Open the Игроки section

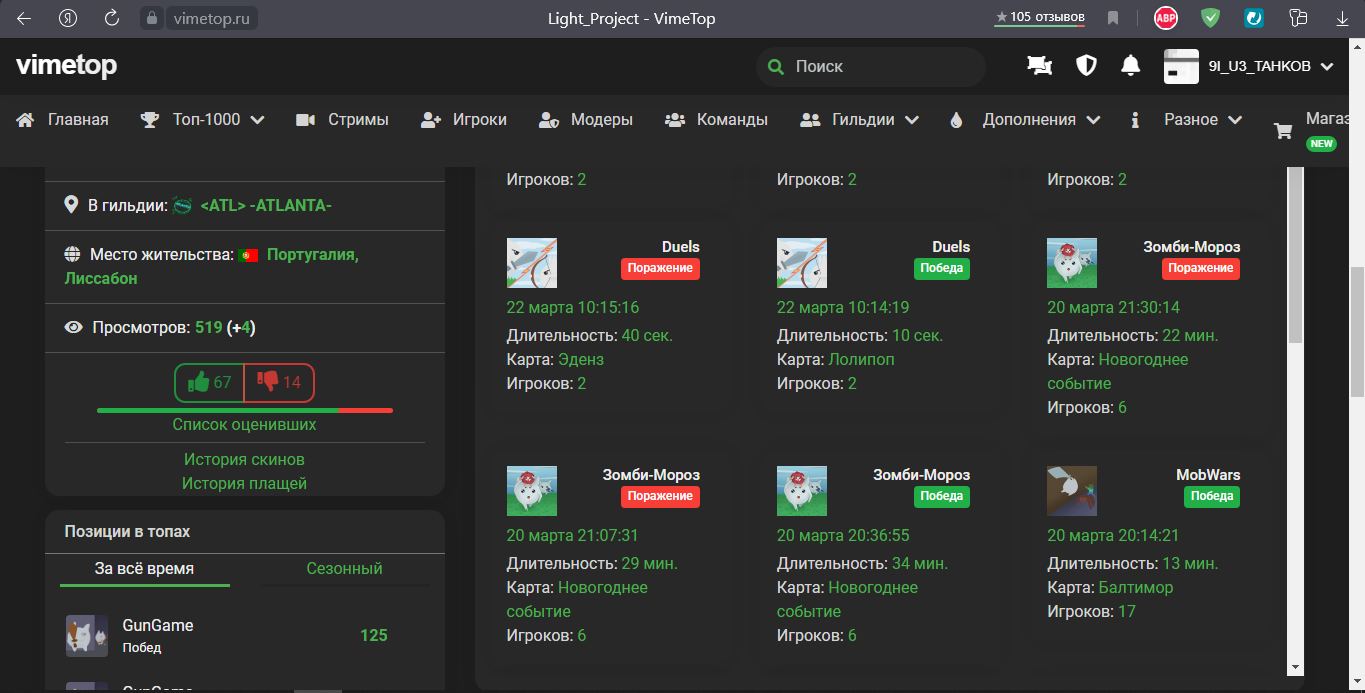464,120
